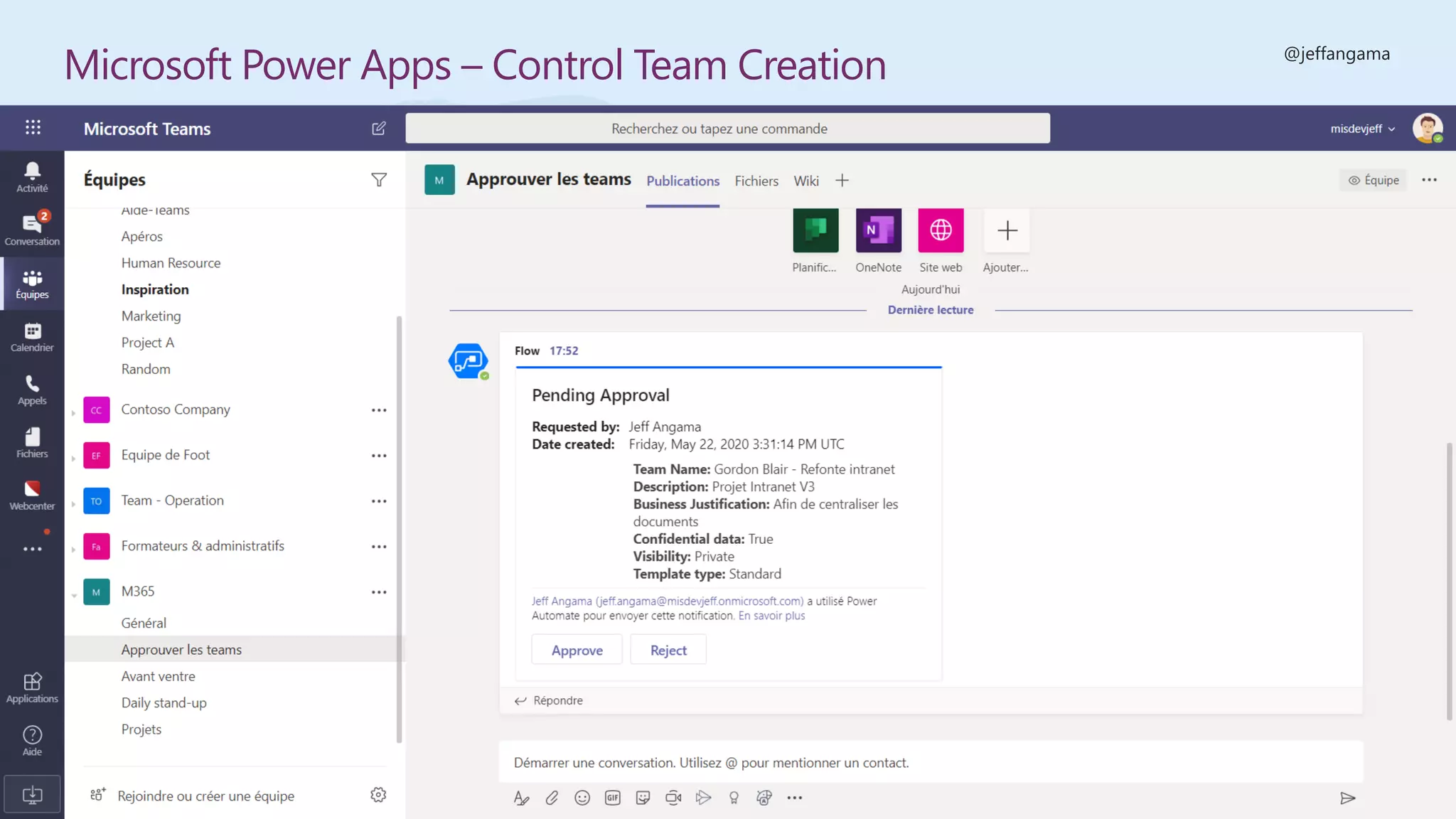The image size is (1456, 819).
Task: Select the Général channel
Action: tap(144, 623)
